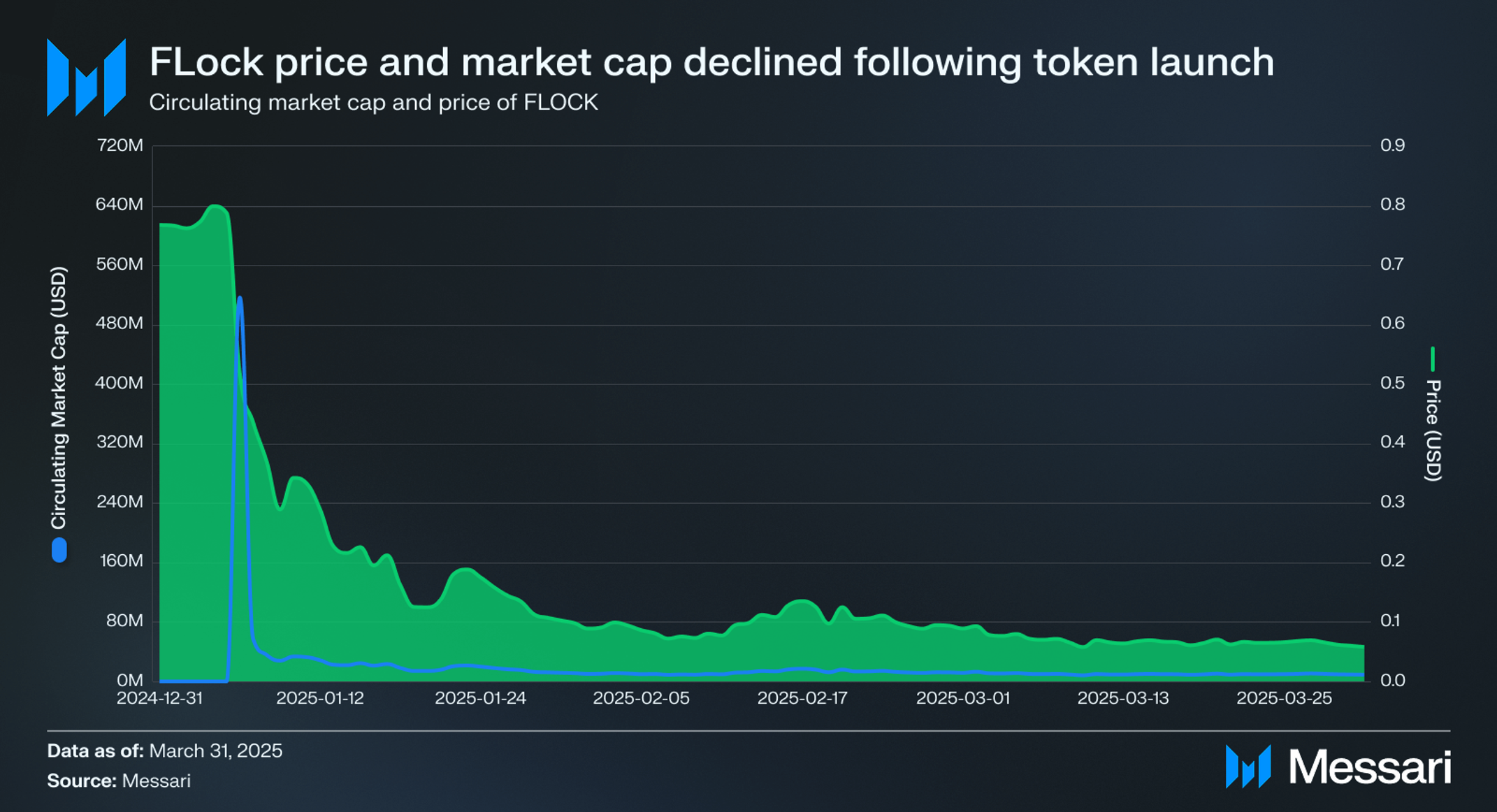Select the 2025-03-25 date label
1497x812 pixels.
tap(1284, 698)
